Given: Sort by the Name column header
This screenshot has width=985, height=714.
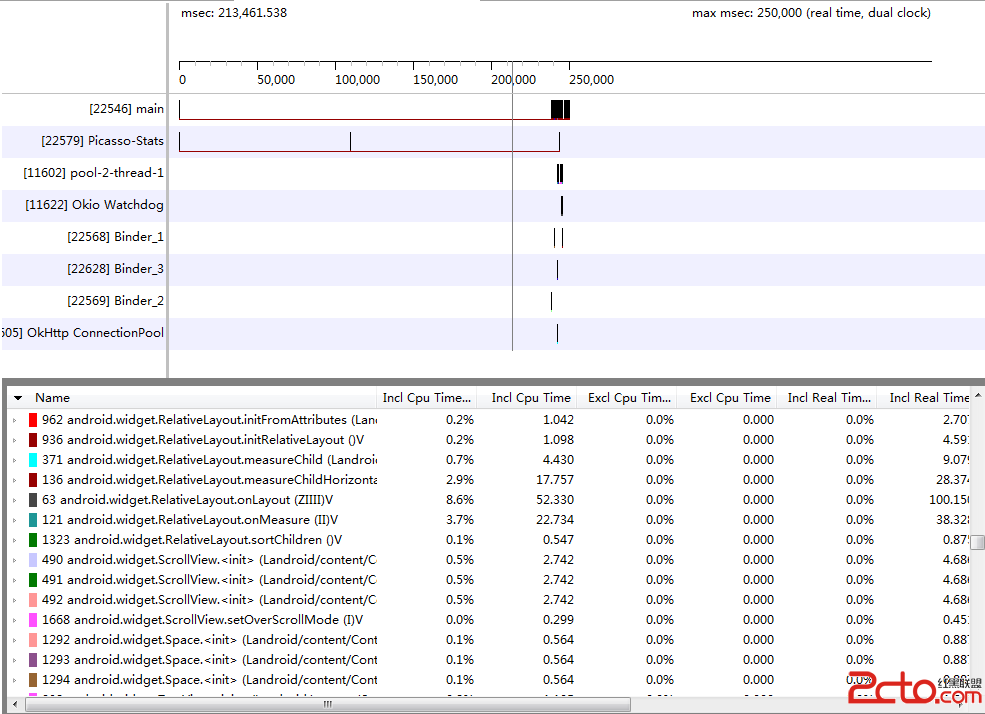Looking at the screenshot, I should pyautogui.click(x=192, y=398).
